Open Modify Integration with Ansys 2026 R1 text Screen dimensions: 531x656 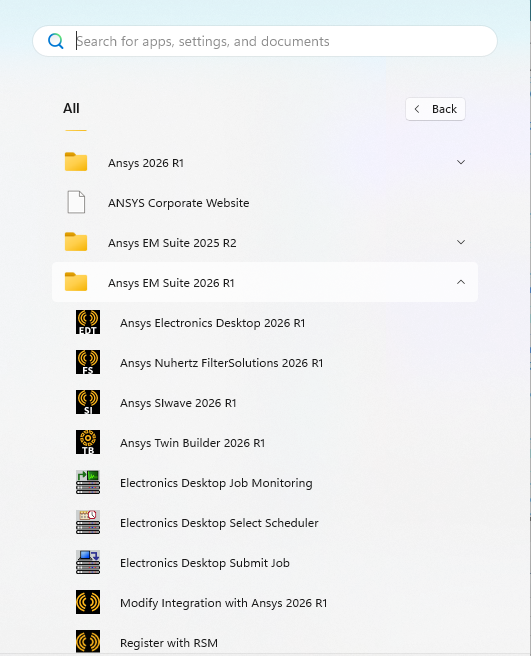(223, 603)
